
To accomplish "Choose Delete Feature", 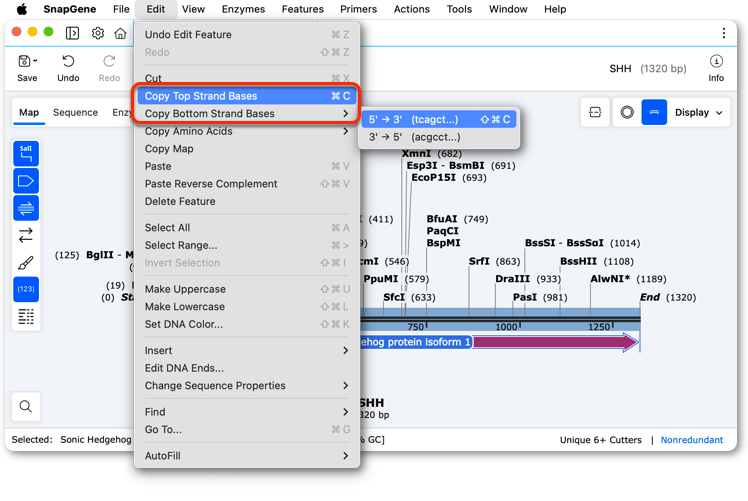I will pyautogui.click(x=247, y=201).
